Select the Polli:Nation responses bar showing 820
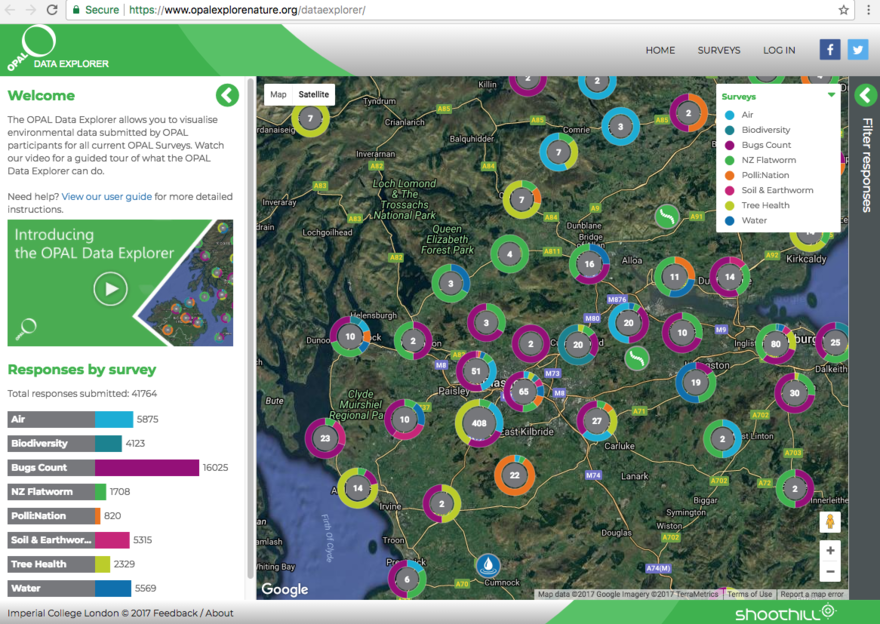Image resolution: width=880 pixels, height=624 pixels. click(x=54, y=516)
